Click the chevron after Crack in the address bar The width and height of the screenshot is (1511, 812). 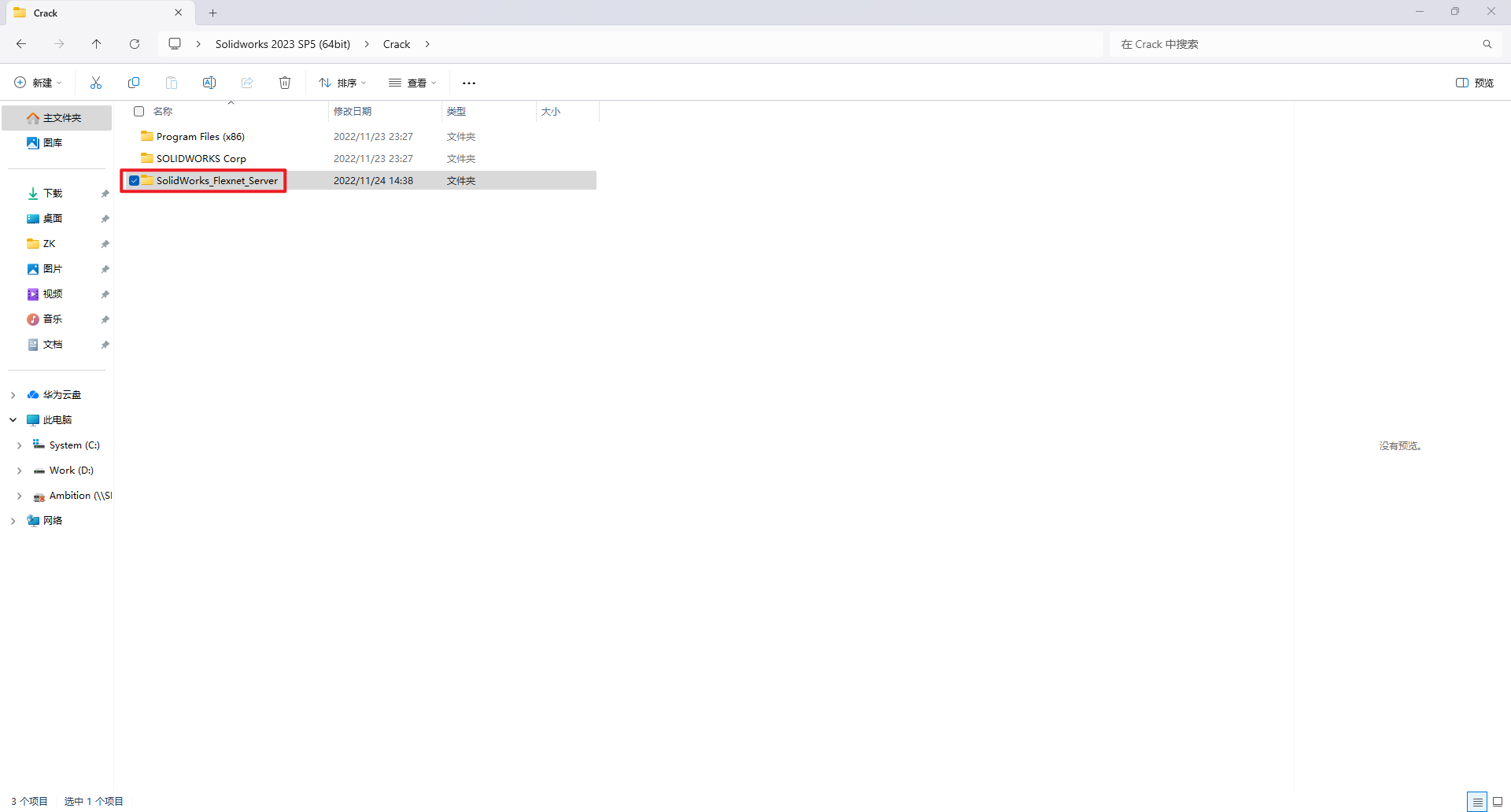click(427, 44)
